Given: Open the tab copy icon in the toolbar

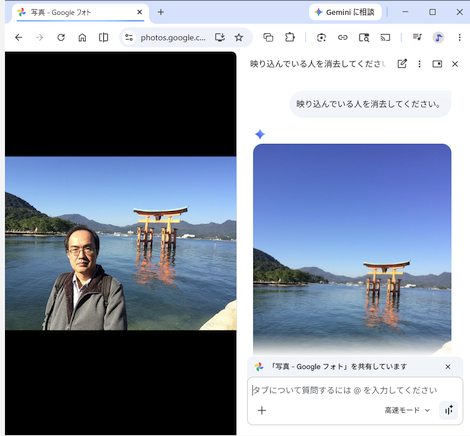Looking at the screenshot, I should pos(268,38).
